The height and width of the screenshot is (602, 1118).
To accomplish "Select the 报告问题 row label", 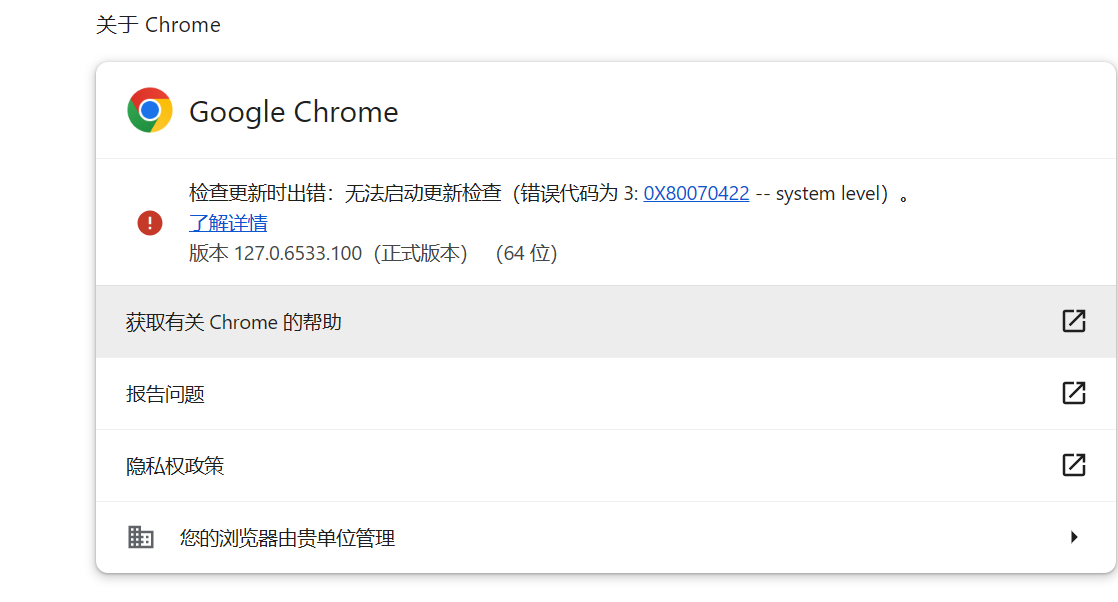I will click(165, 394).
